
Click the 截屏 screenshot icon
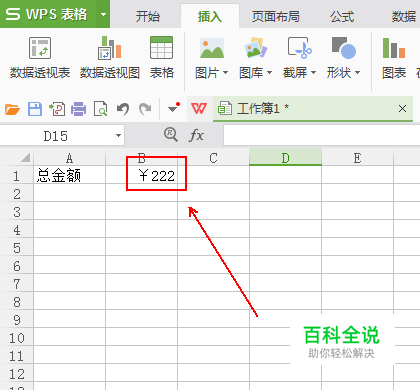(x=300, y=48)
